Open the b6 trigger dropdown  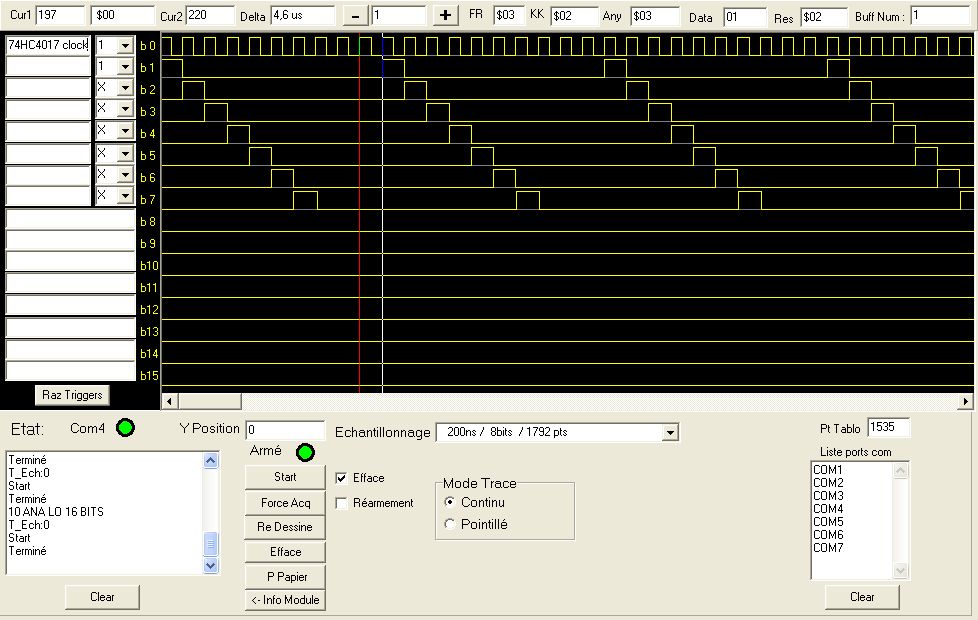pos(125,175)
